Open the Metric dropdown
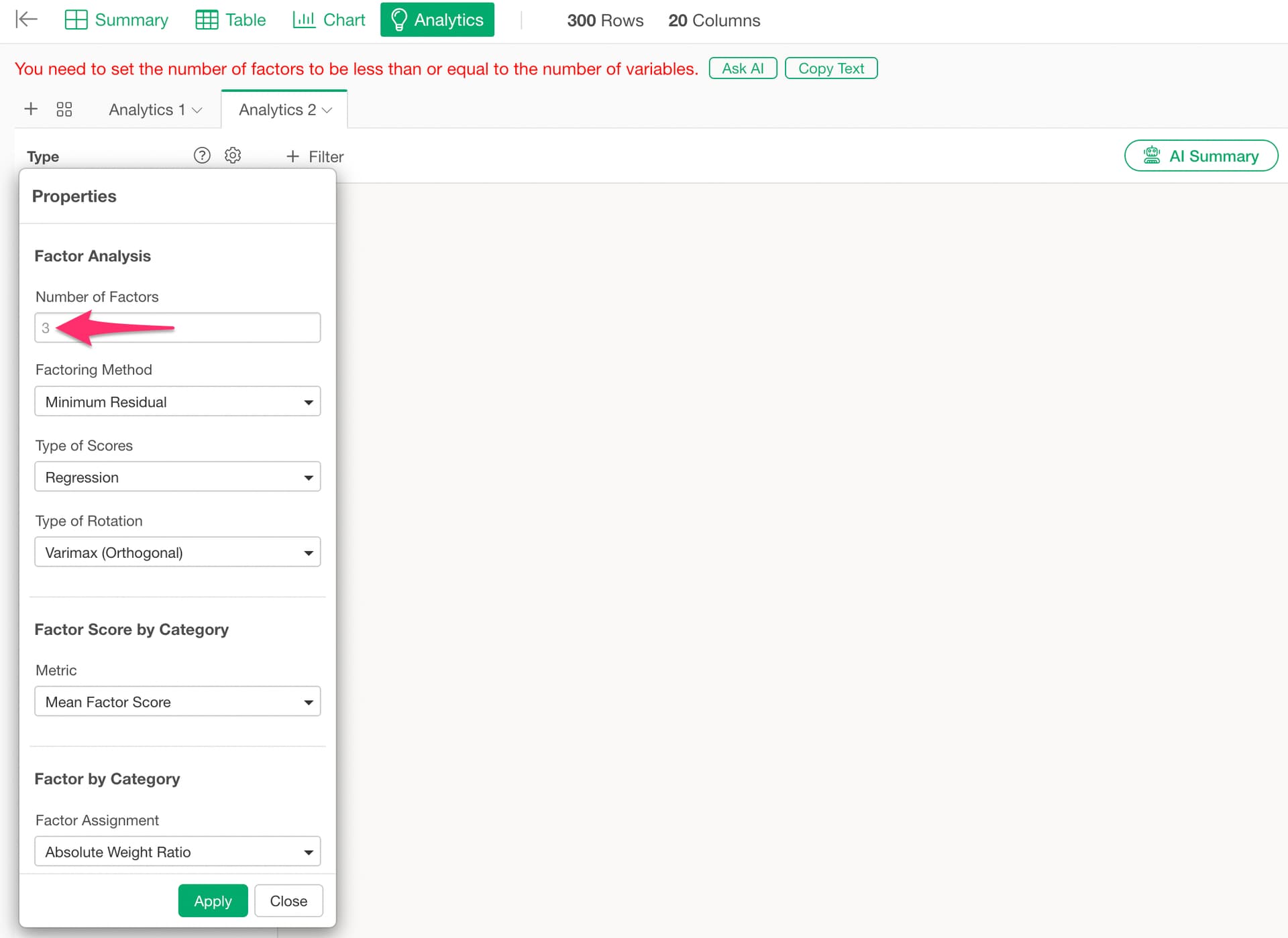 (178, 701)
